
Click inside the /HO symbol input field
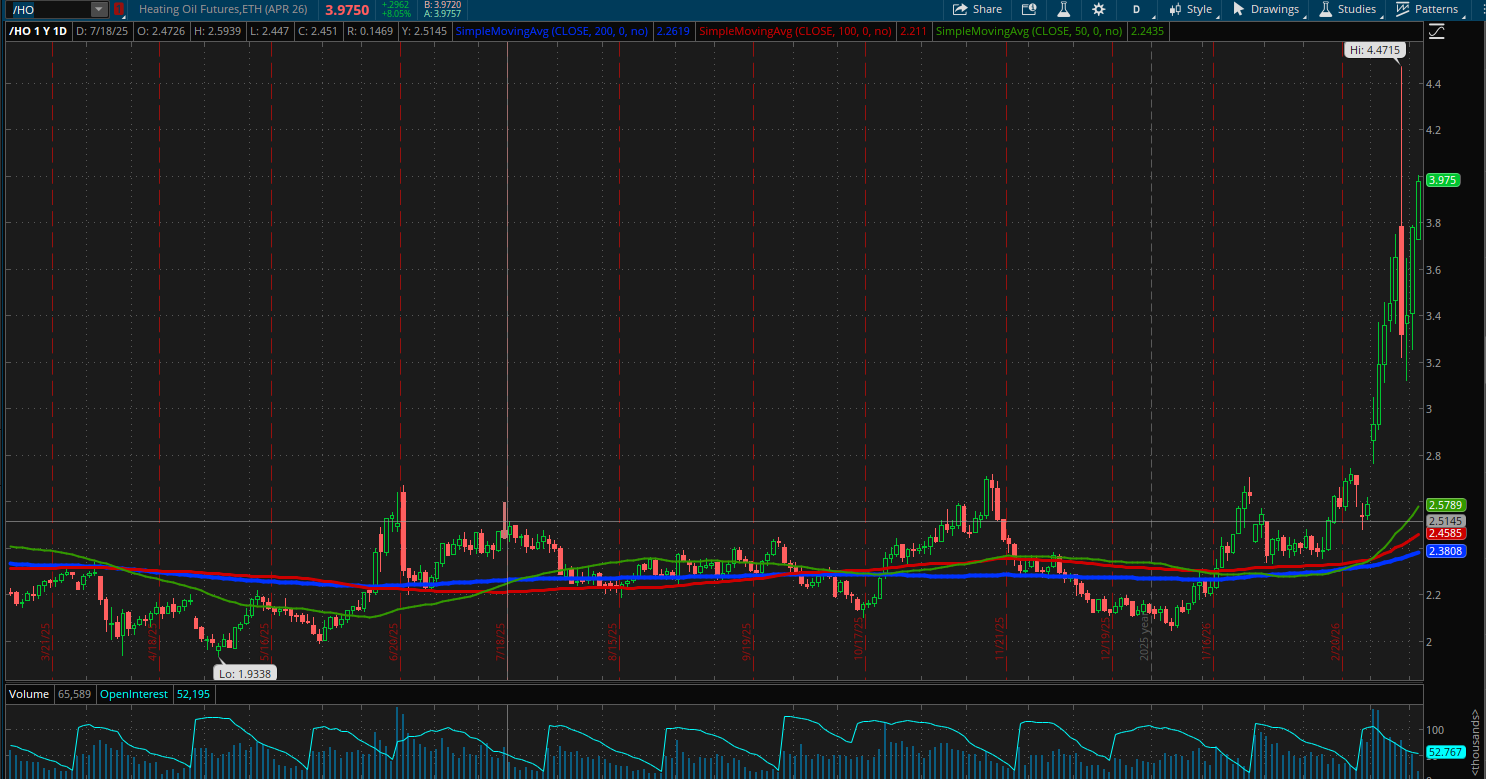click(x=45, y=8)
